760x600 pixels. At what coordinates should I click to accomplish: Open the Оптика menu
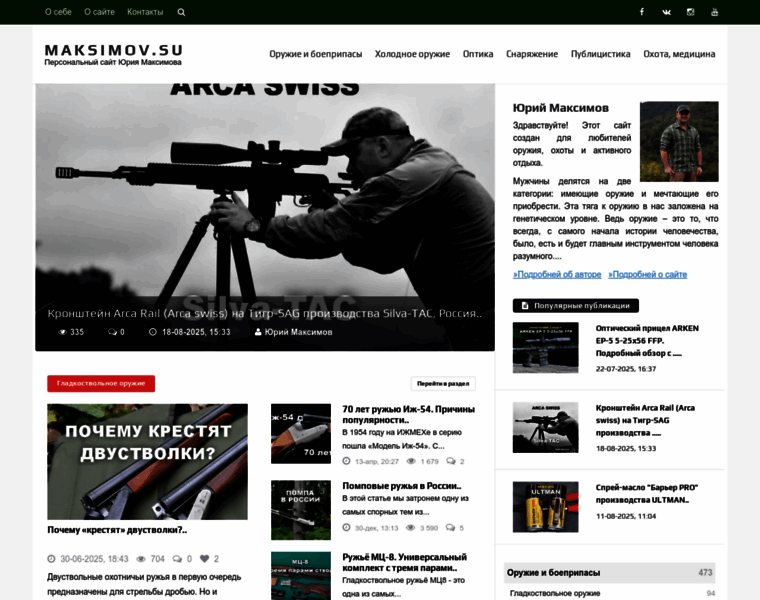pos(478,54)
